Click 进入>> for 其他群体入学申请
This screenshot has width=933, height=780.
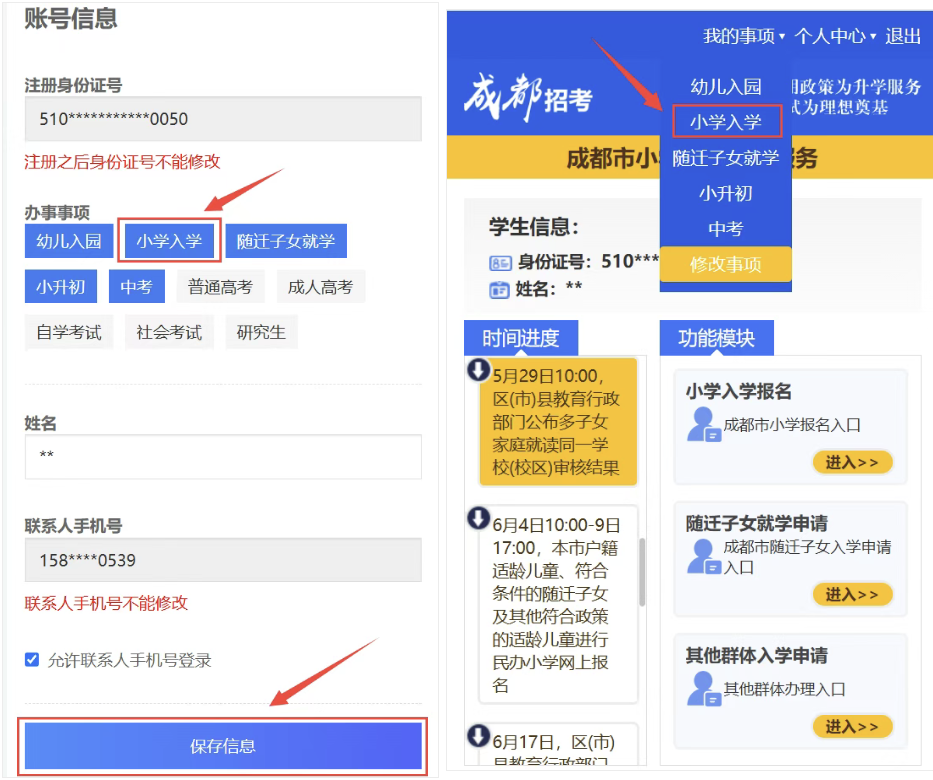coord(852,726)
